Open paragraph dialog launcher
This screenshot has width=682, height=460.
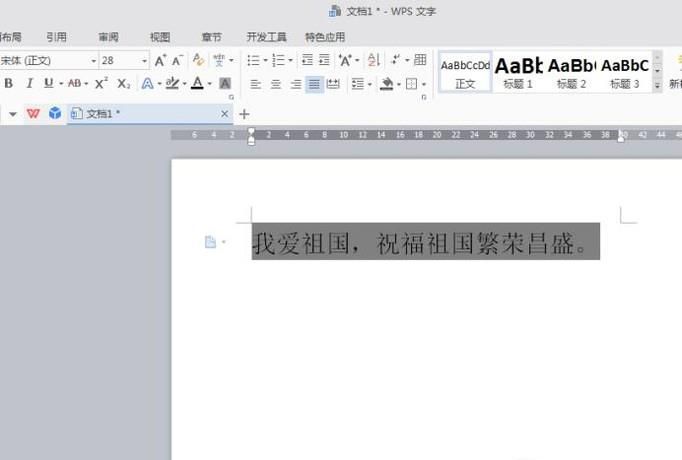coord(424,97)
